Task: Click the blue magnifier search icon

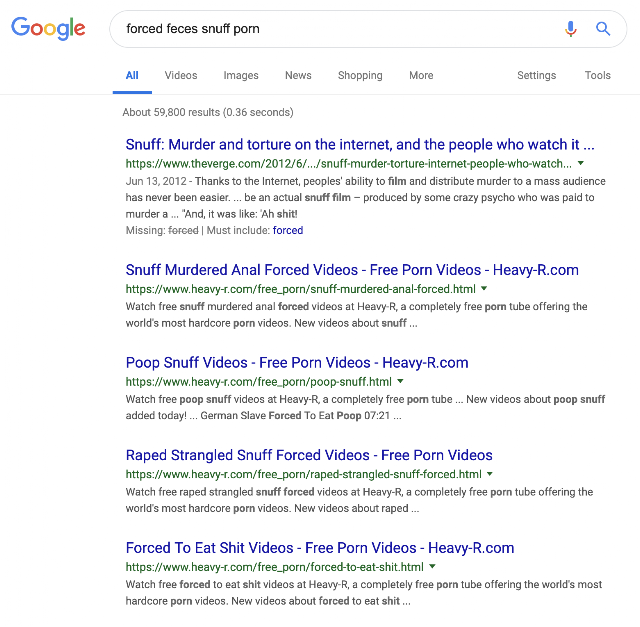Action: point(603,29)
